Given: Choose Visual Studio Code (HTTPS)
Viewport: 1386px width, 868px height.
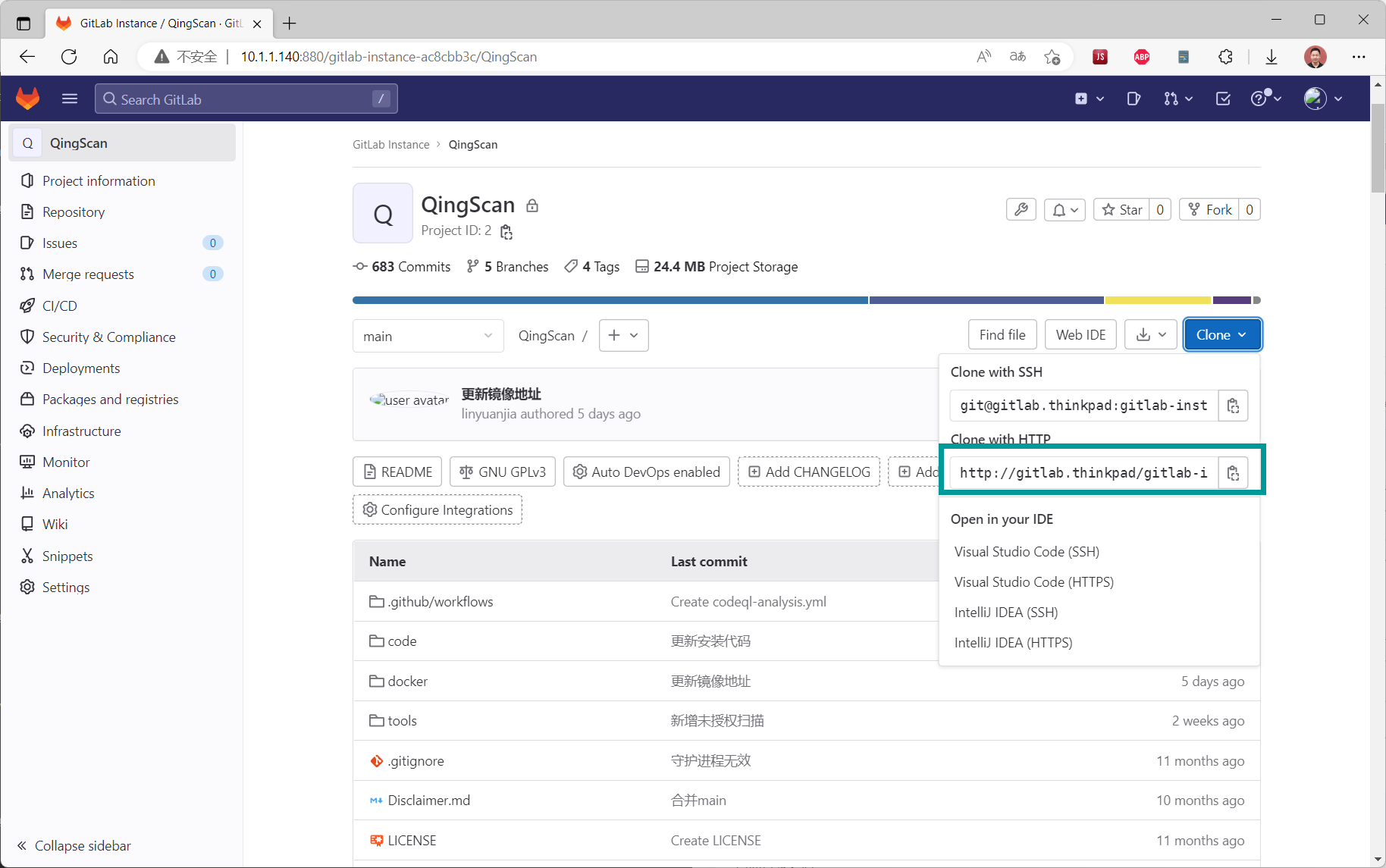Looking at the screenshot, I should pyautogui.click(x=1034, y=582).
